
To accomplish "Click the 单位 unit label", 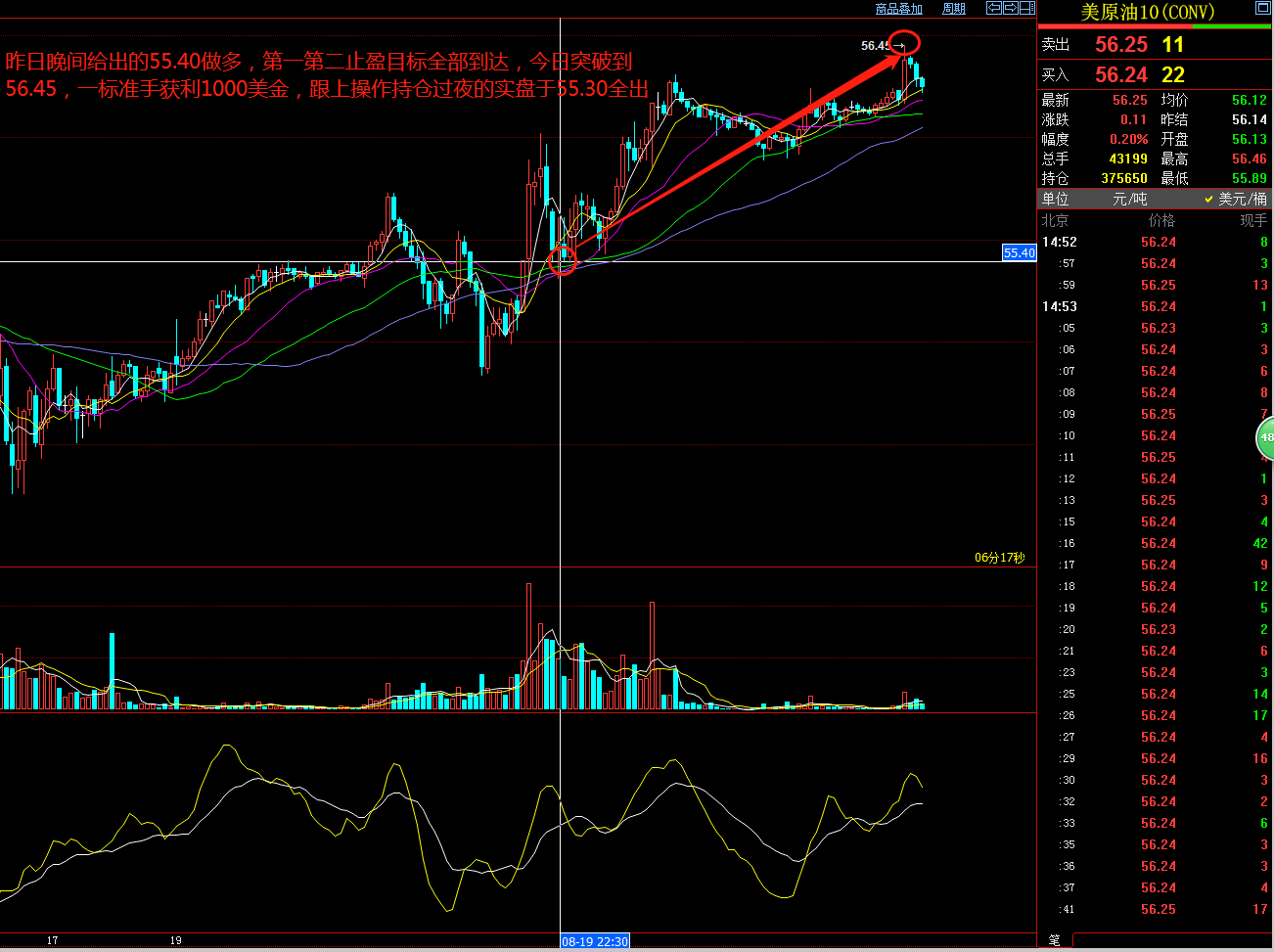I will 1055,199.
